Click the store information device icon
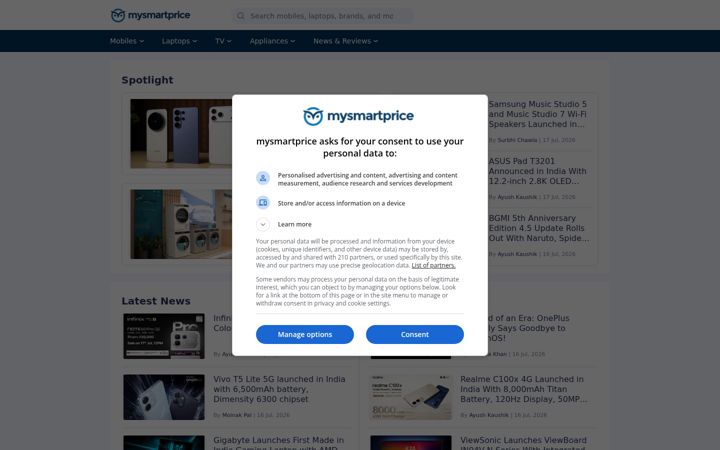The height and width of the screenshot is (450, 720). [x=263, y=202]
